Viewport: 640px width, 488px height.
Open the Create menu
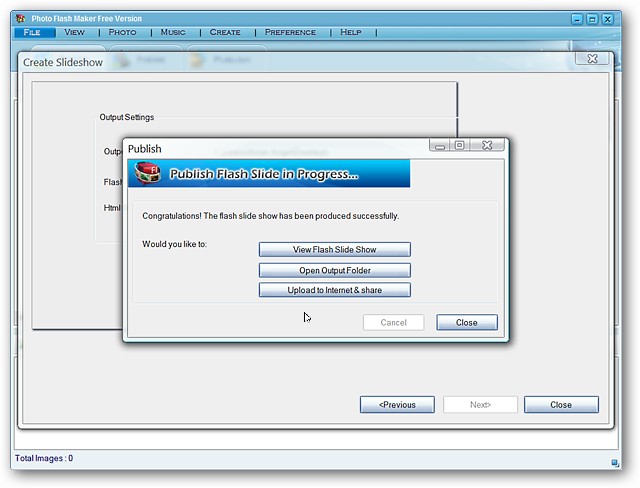(225, 32)
